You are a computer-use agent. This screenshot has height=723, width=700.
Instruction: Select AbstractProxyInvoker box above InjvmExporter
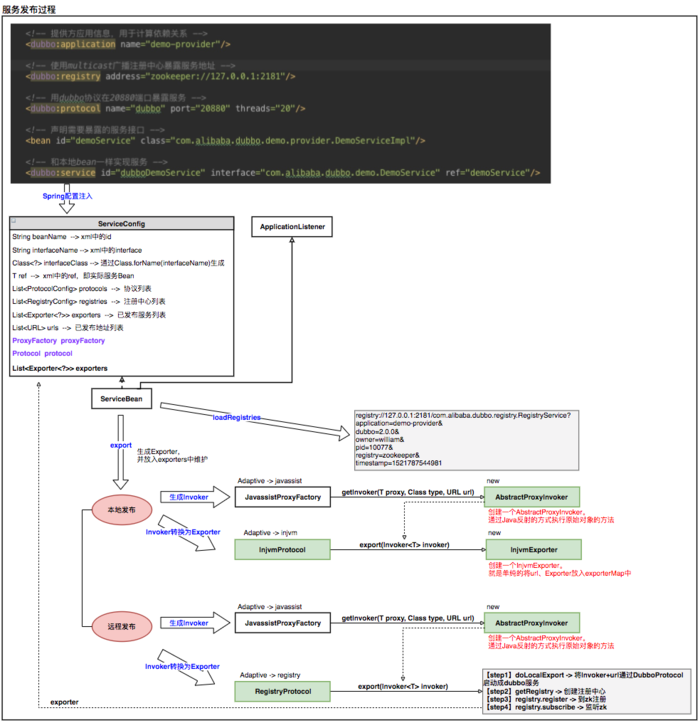click(532, 497)
